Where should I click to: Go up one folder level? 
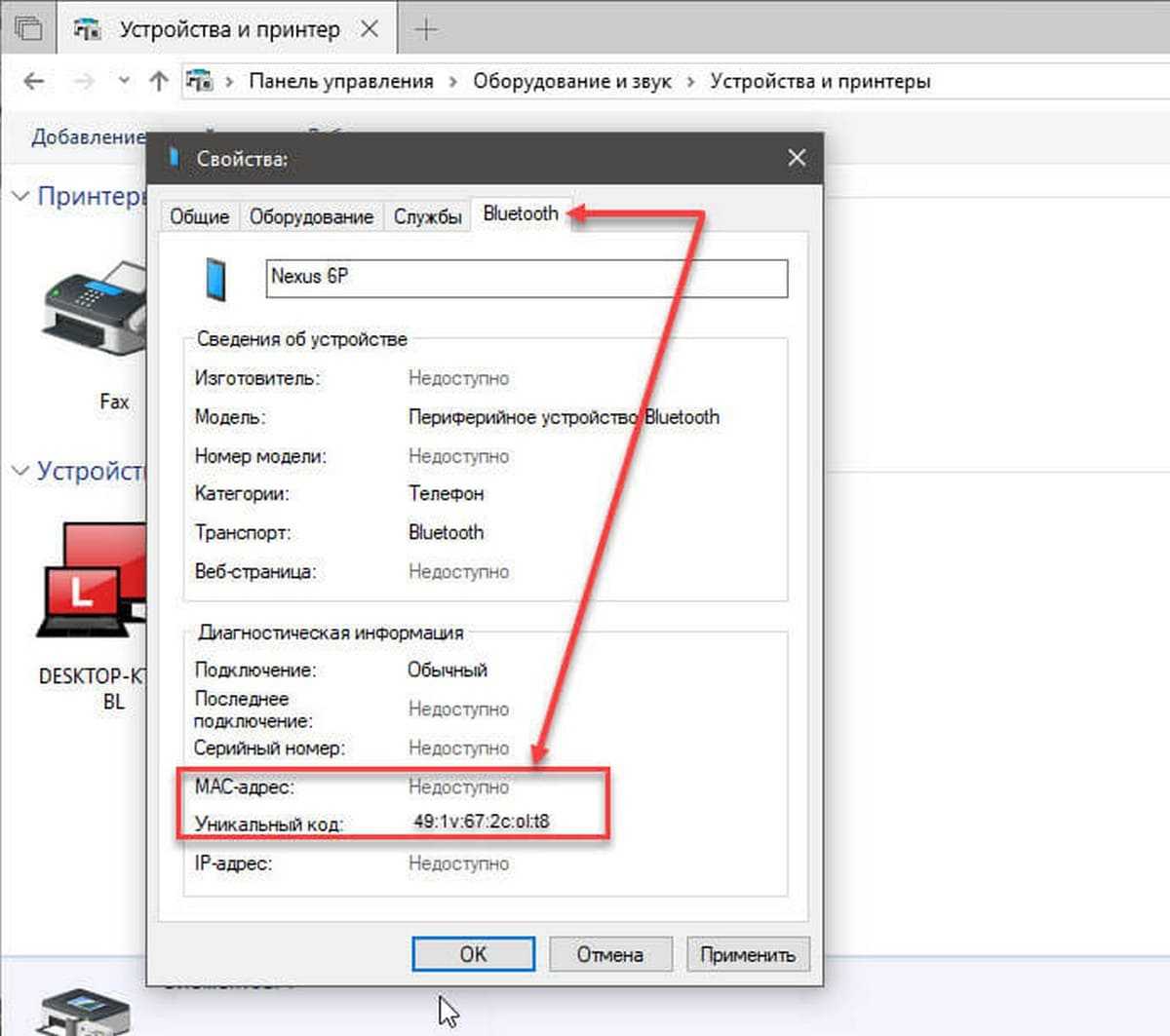tap(158, 82)
